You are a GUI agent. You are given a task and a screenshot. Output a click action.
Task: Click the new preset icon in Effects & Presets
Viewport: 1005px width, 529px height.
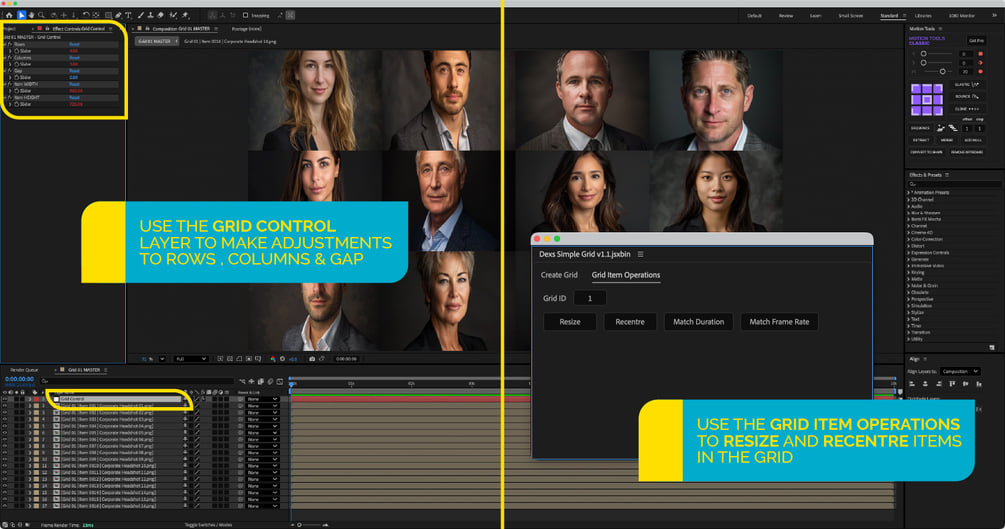click(x=992, y=348)
